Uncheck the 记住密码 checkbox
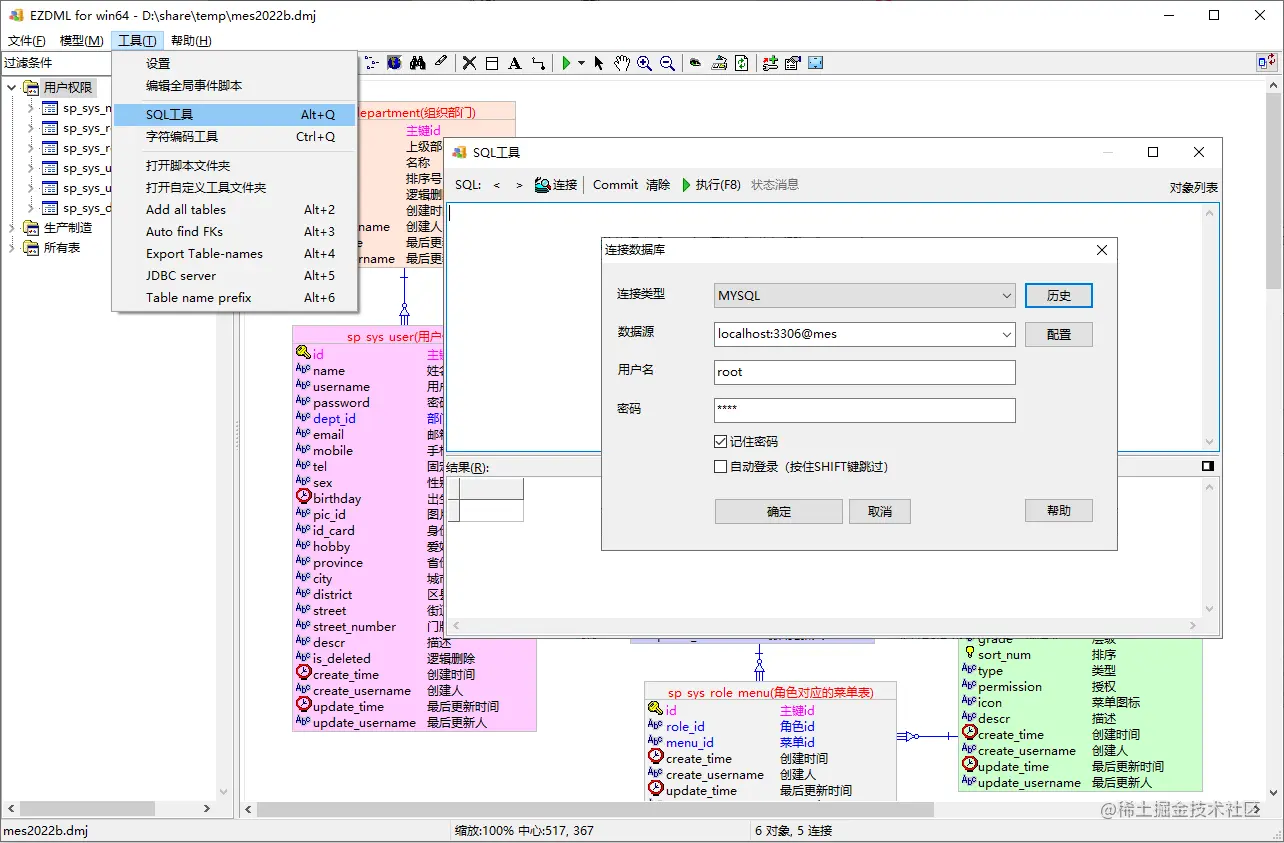Image resolution: width=1284 pixels, height=843 pixels. pos(720,441)
